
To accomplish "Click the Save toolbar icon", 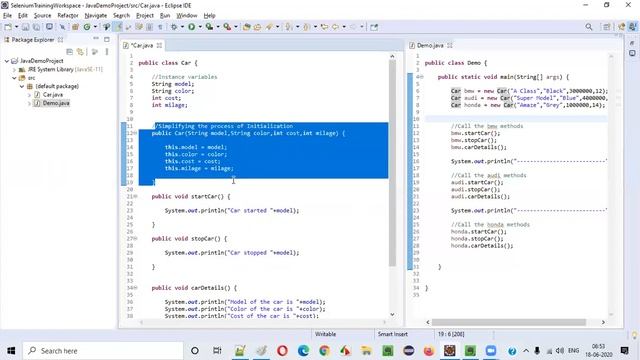I will [25, 27].
